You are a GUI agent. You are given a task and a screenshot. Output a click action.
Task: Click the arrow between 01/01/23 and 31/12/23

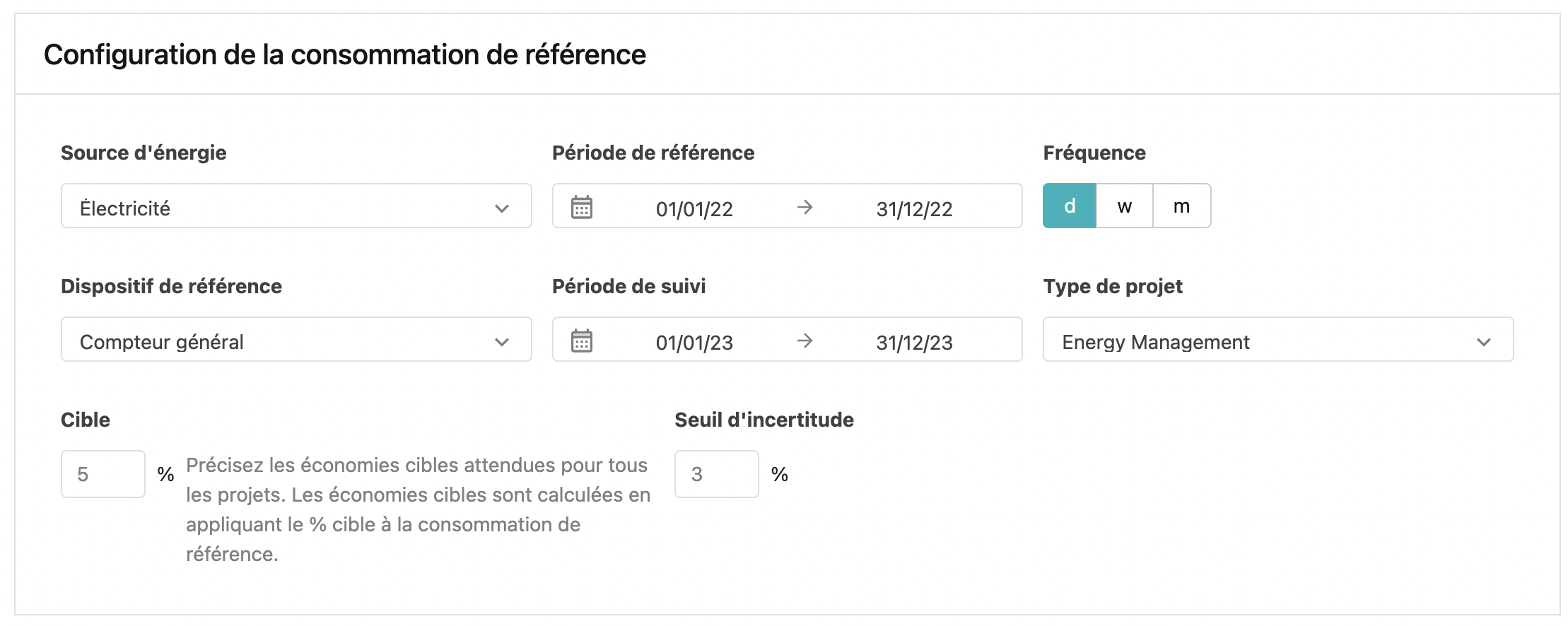tap(805, 341)
